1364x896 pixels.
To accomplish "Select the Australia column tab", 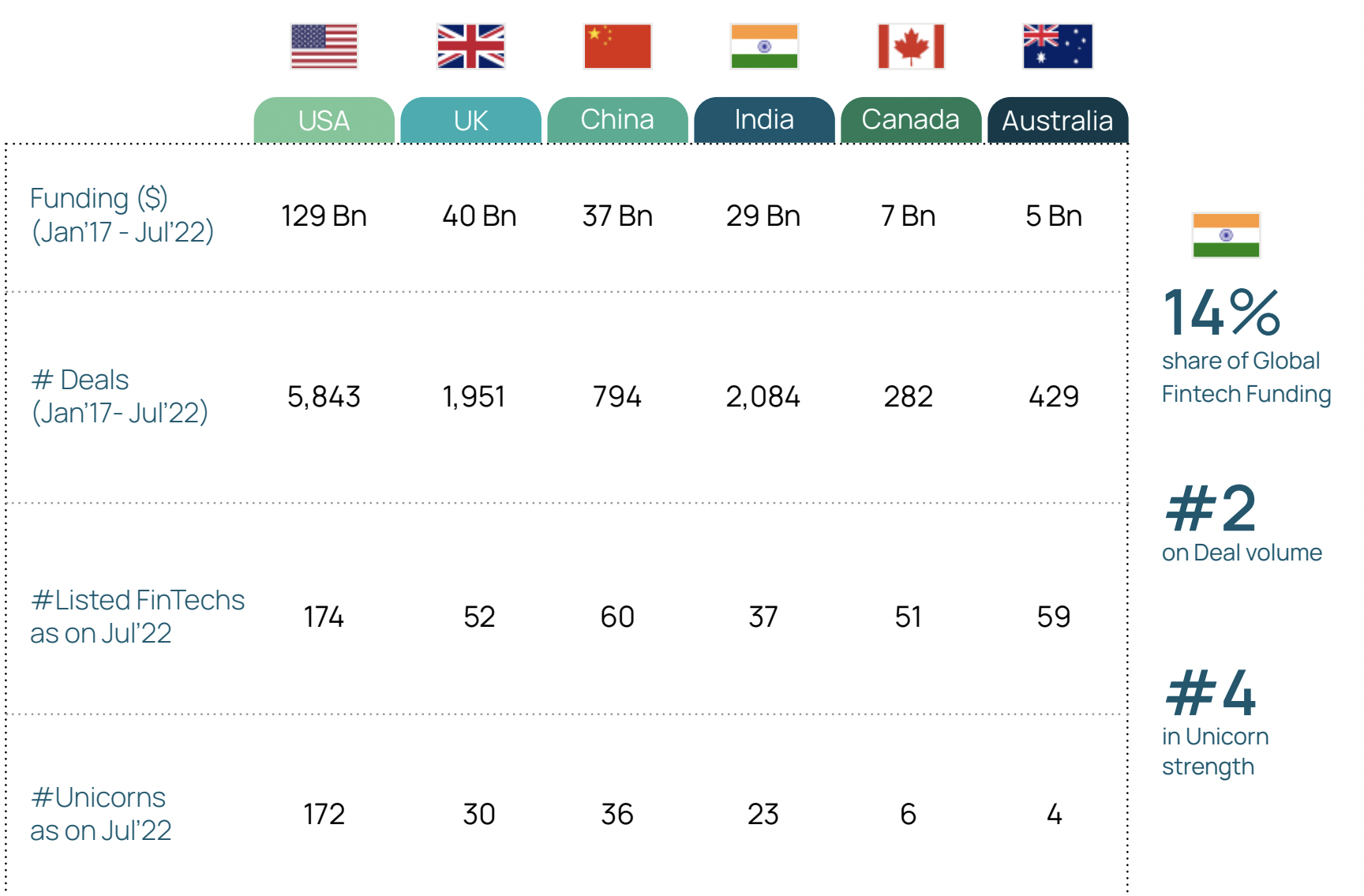I will (1058, 121).
